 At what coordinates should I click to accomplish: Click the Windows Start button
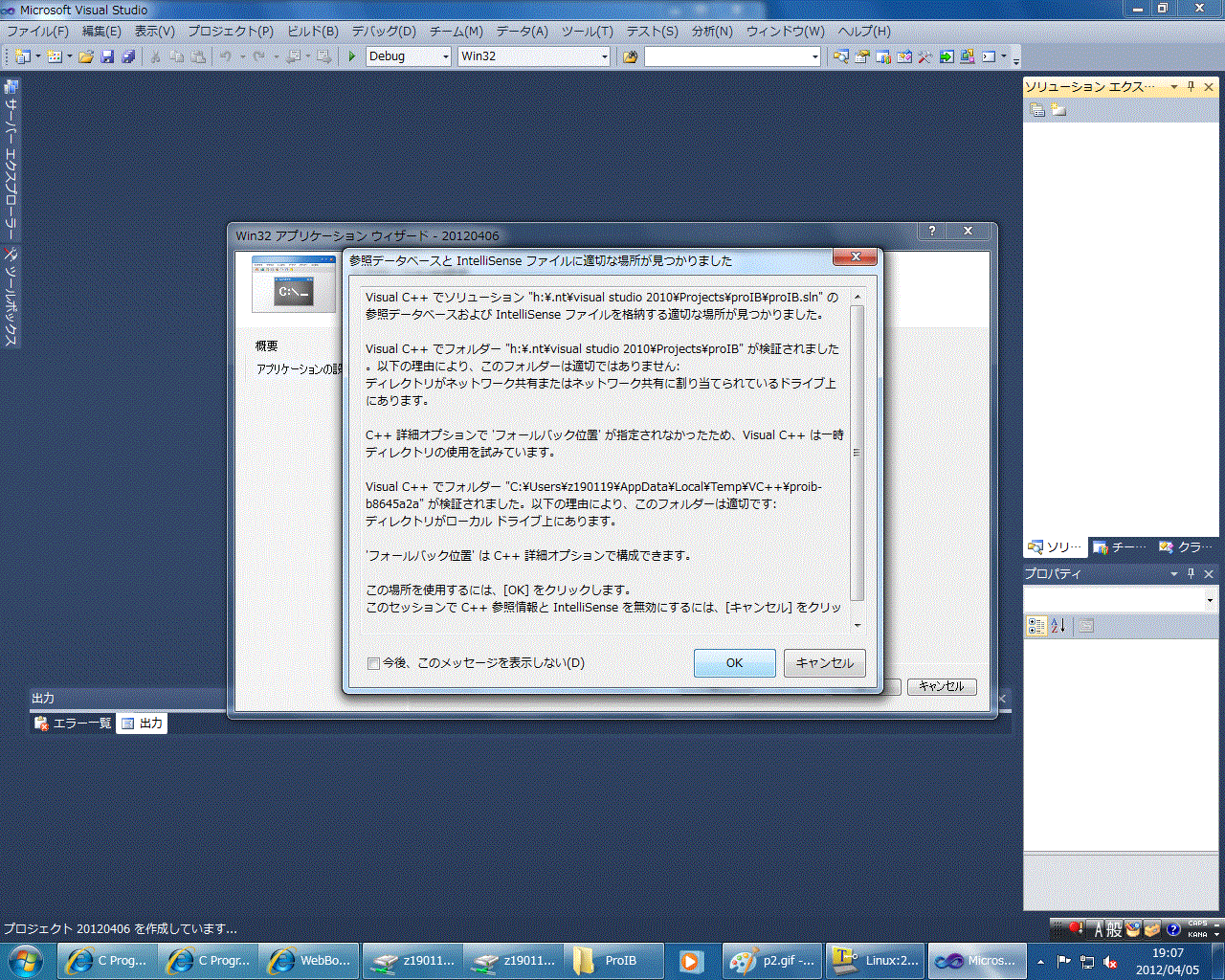pos(25,960)
